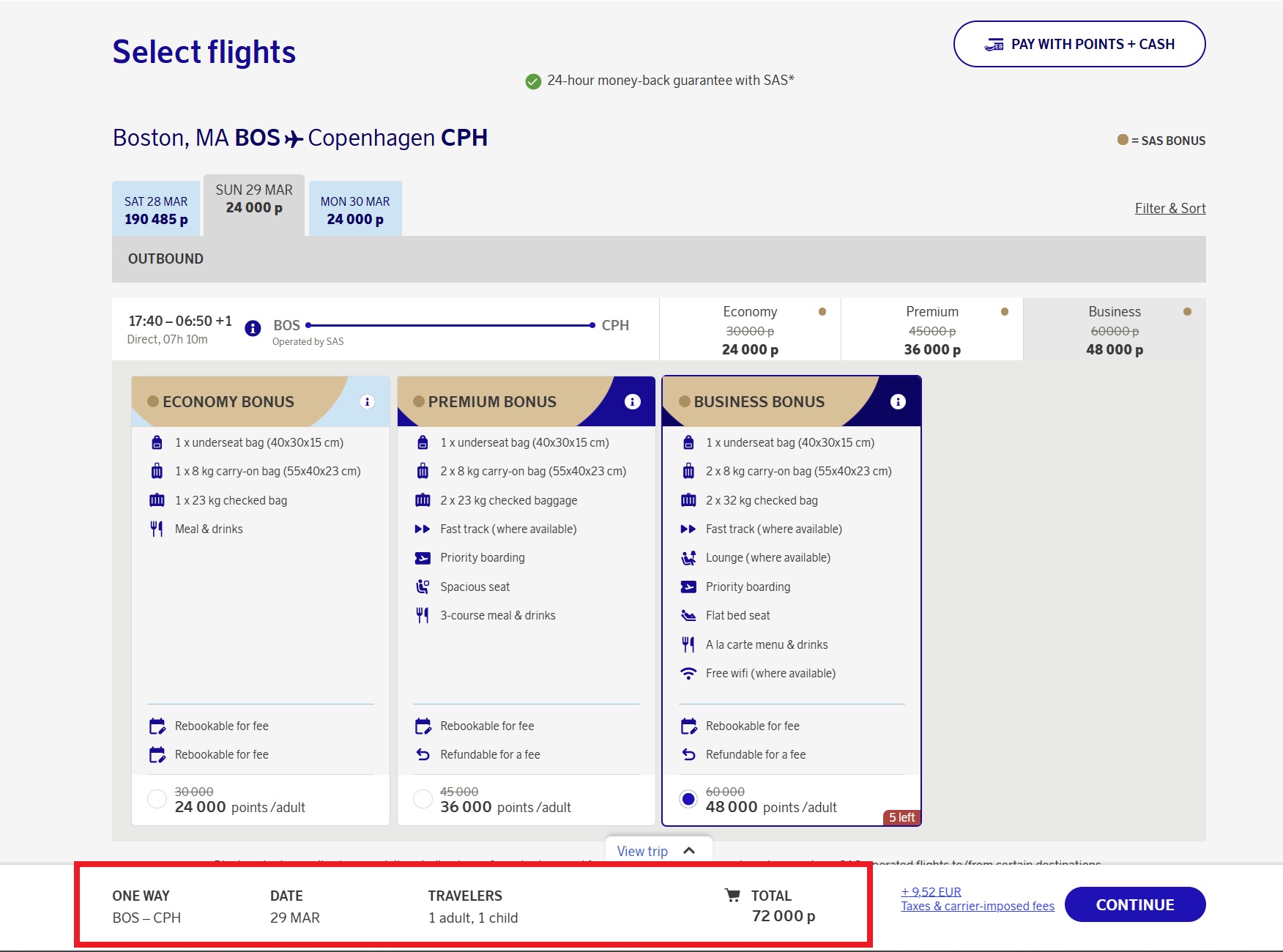This screenshot has height=952, width=1283.
Task: Click the Flat bed seat icon
Action: (x=688, y=616)
